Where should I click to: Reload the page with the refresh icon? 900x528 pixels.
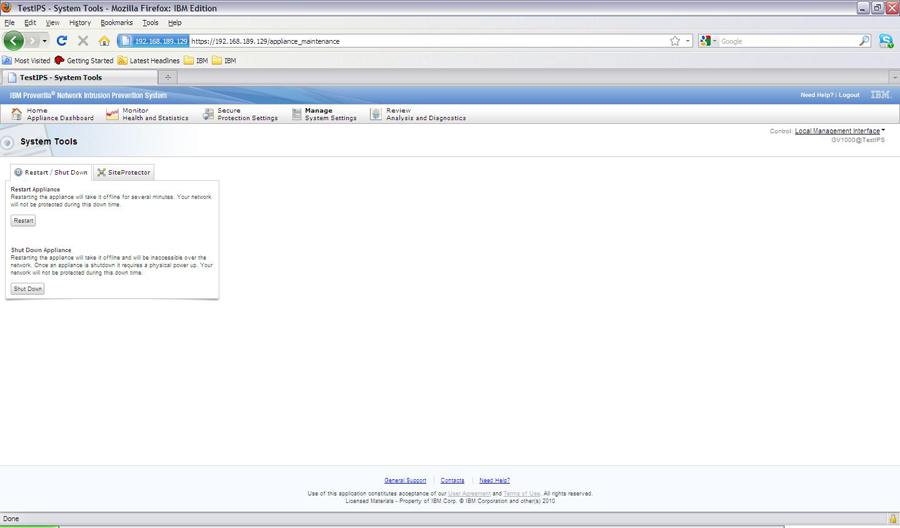coord(62,41)
